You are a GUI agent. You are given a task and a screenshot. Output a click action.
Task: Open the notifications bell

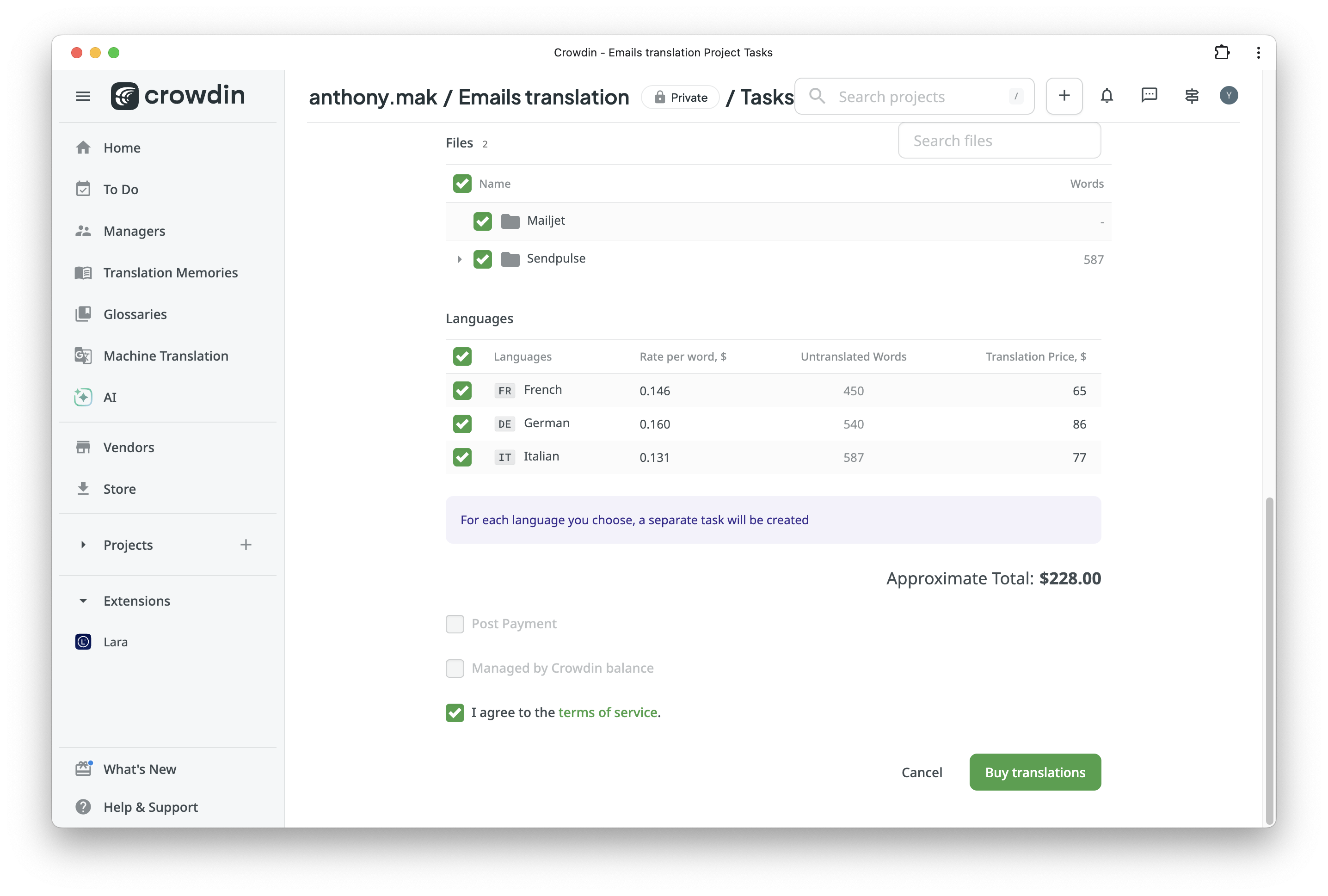[x=1107, y=95]
